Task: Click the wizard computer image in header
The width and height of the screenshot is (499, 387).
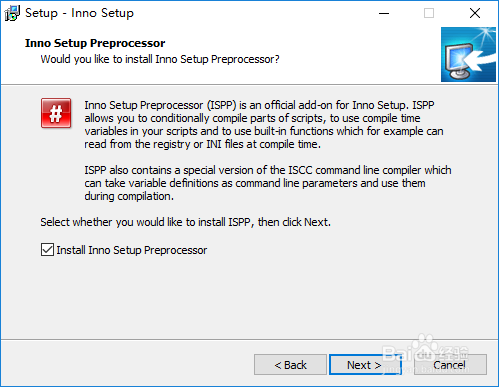Action: 468,55
